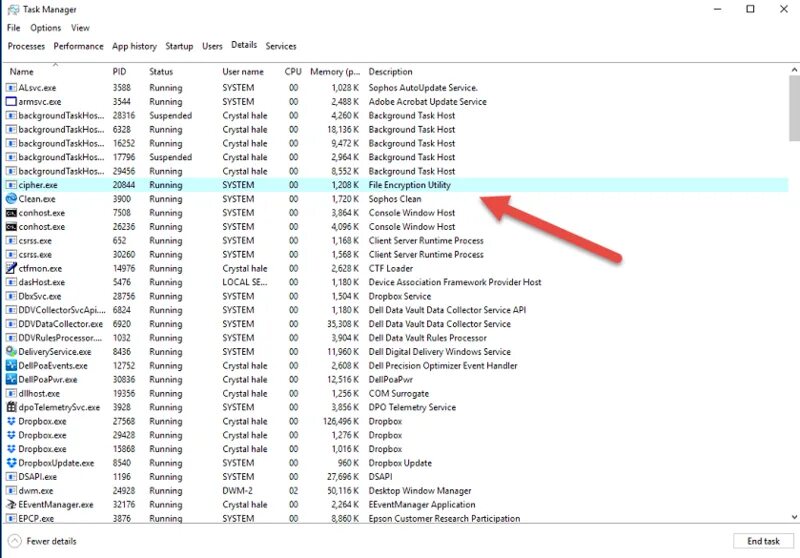This screenshot has height=558, width=800.
Task: Click the dpoTelemetrySvc.exe icon
Action: [x=11, y=407]
